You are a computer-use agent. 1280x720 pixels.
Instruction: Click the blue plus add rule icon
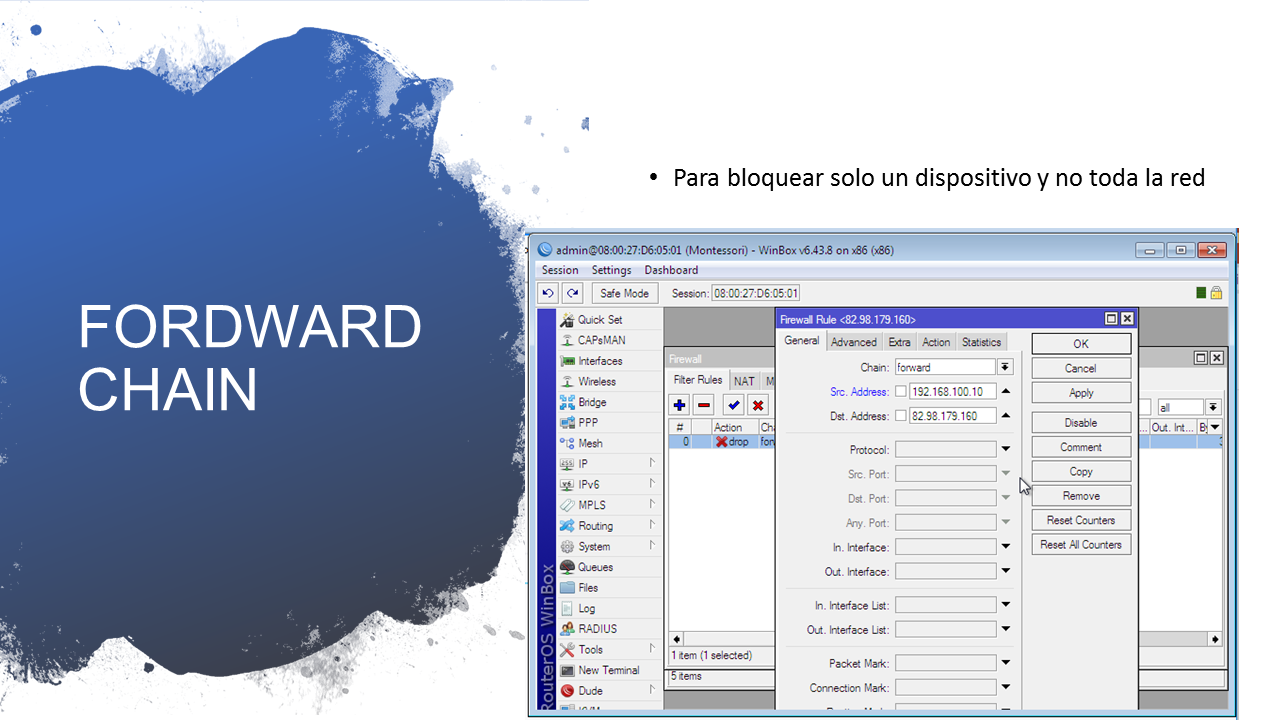coord(680,405)
